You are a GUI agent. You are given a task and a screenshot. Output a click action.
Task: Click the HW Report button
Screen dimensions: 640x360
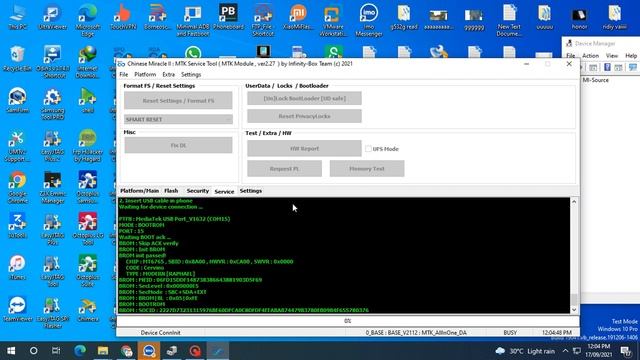[x=304, y=149]
